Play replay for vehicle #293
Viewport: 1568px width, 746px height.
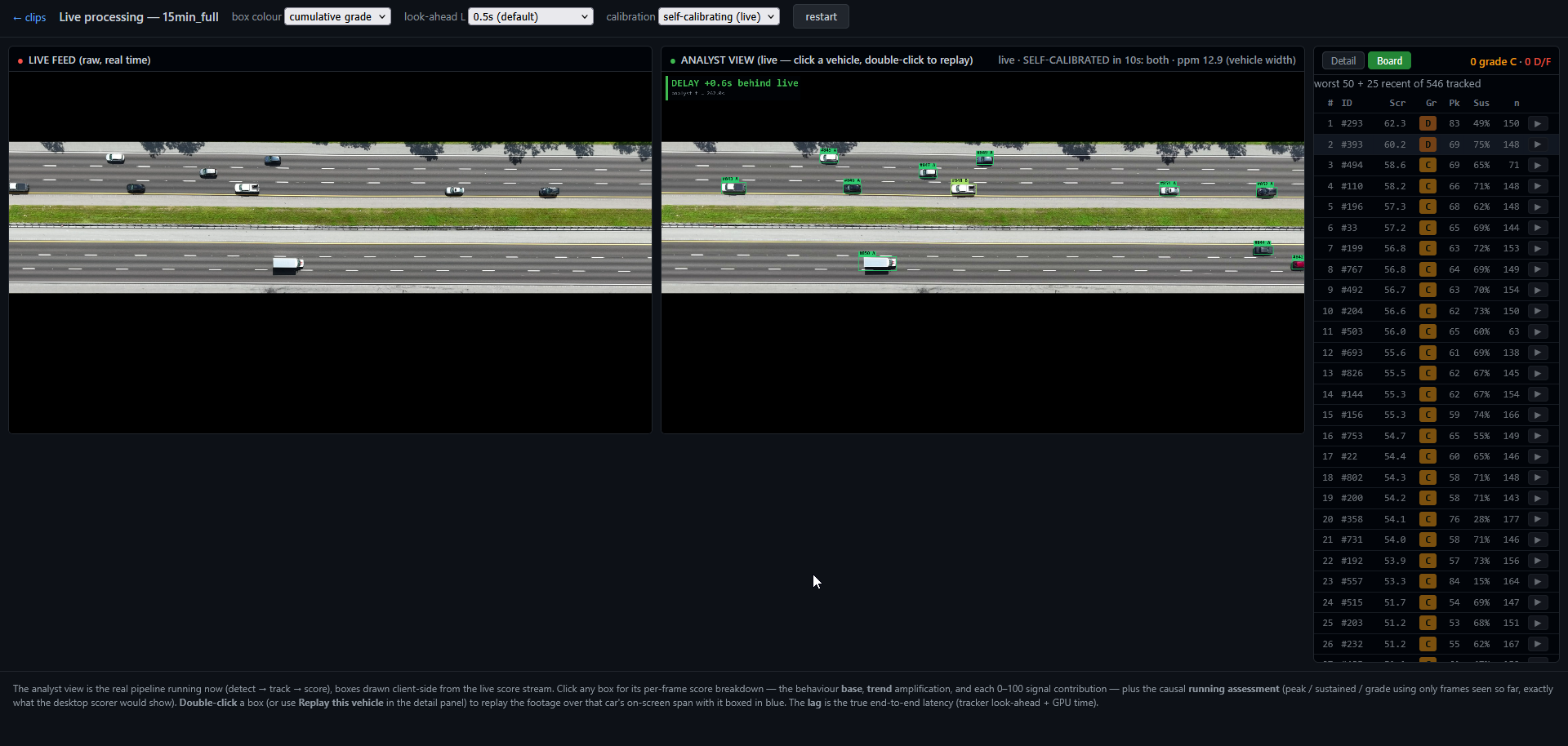[x=1538, y=123]
